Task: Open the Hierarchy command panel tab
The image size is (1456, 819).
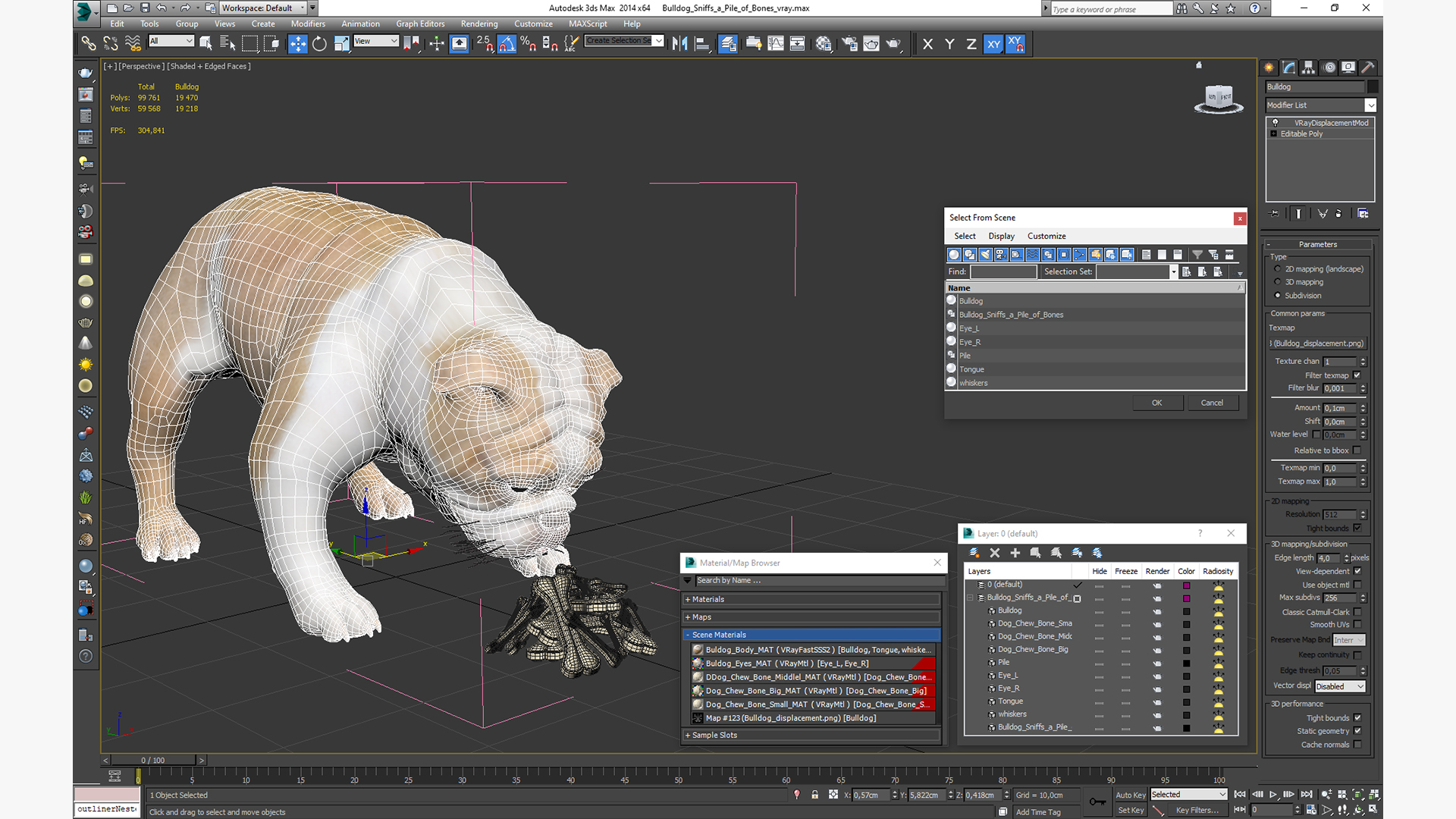Action: point(1309,67)
